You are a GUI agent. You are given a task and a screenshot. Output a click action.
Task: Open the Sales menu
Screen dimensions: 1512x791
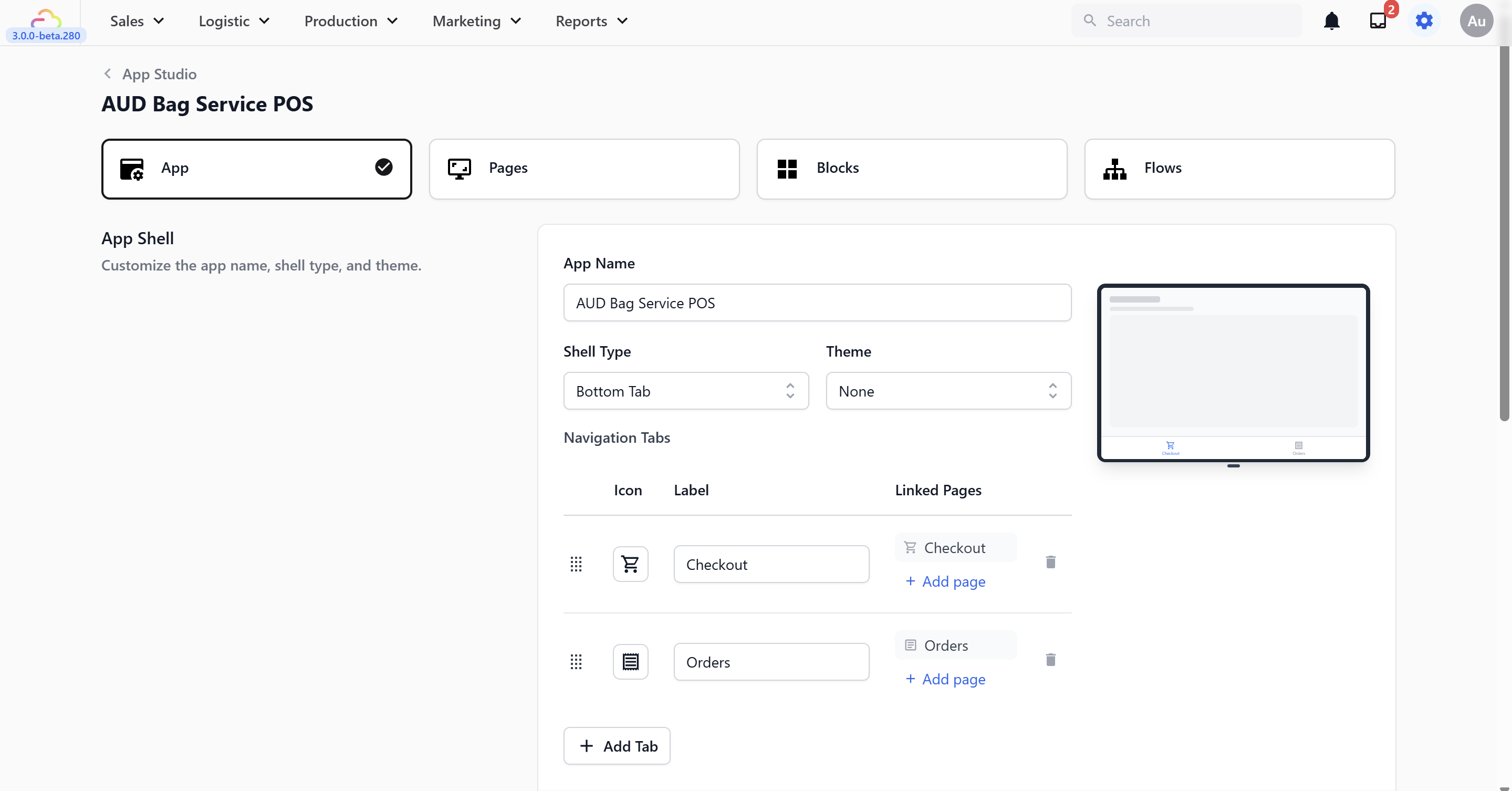point(137,21)
